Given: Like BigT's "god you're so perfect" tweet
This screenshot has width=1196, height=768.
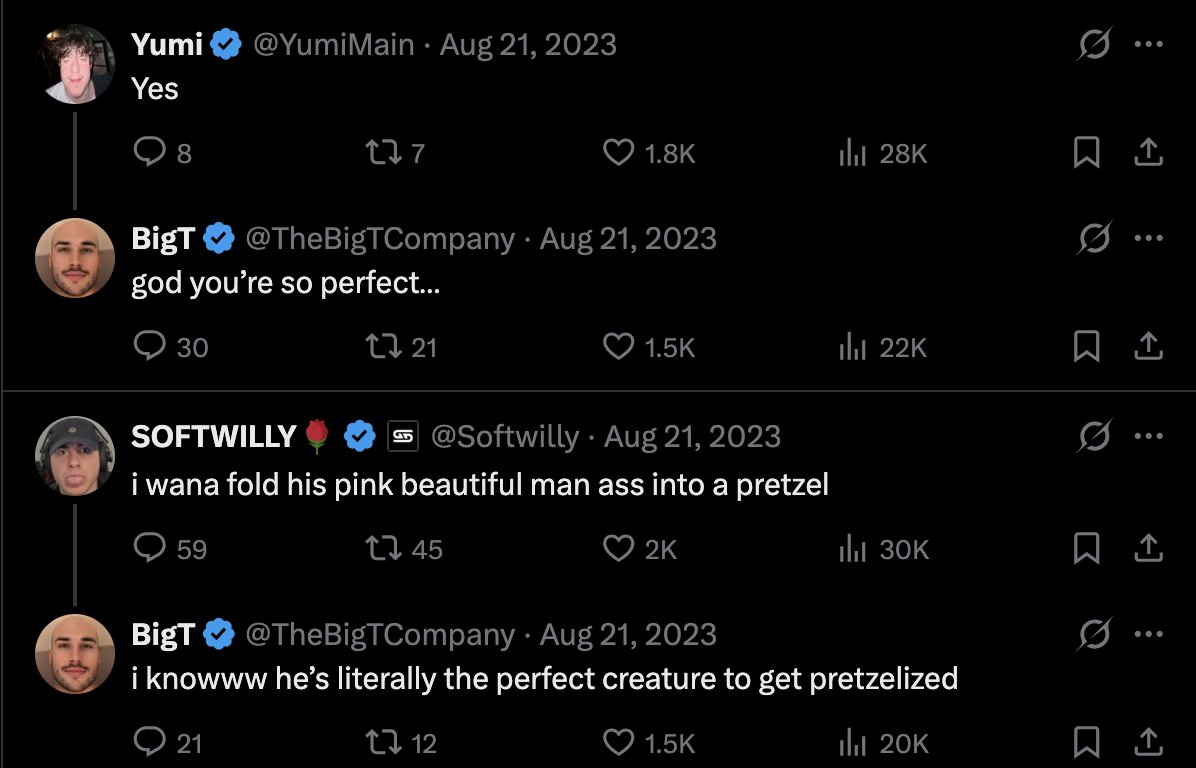Looking at the screenshot, I should pos(619,347).
